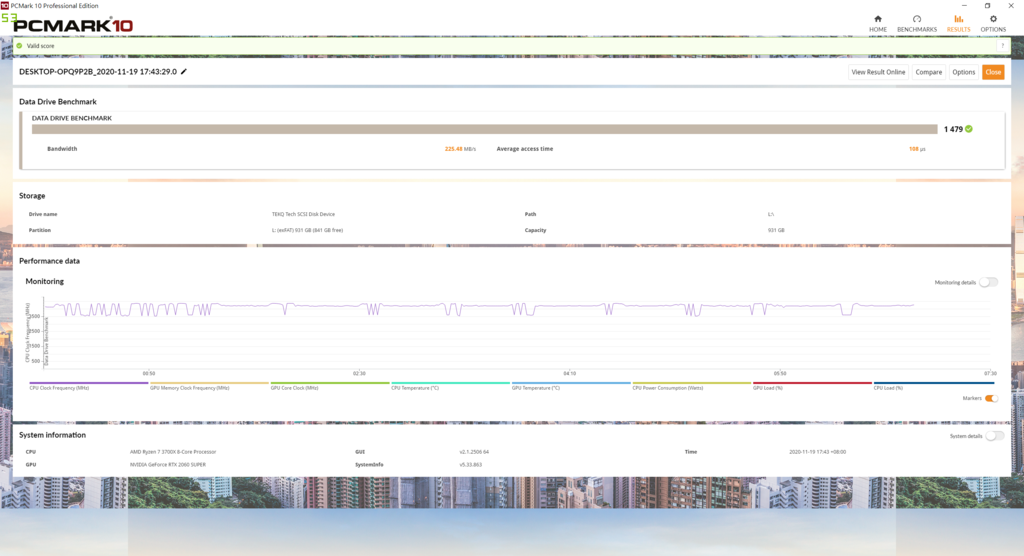The image size is (1024, 556).
Task: Click View Result Online button
Action: pyautogui.click(x=878, y=72)
